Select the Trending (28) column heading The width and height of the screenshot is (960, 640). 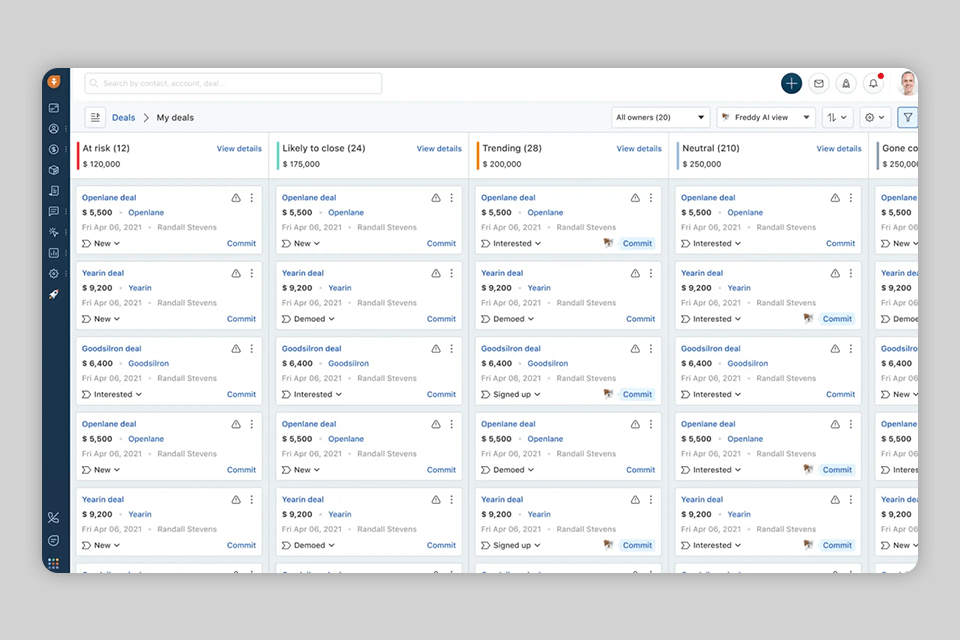(512, 148)
